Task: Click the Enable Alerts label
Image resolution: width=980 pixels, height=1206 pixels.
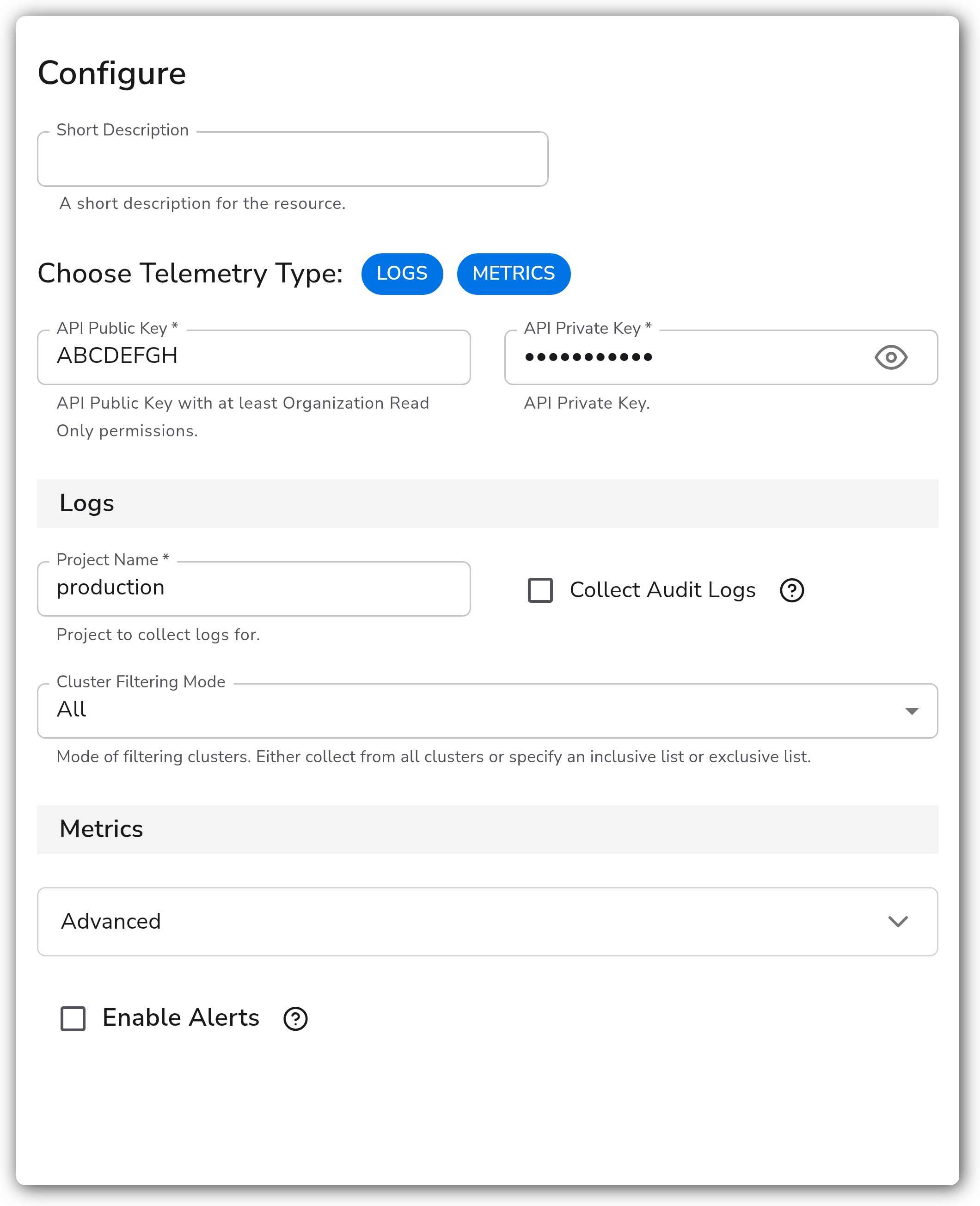Action: pos(181,1018)
